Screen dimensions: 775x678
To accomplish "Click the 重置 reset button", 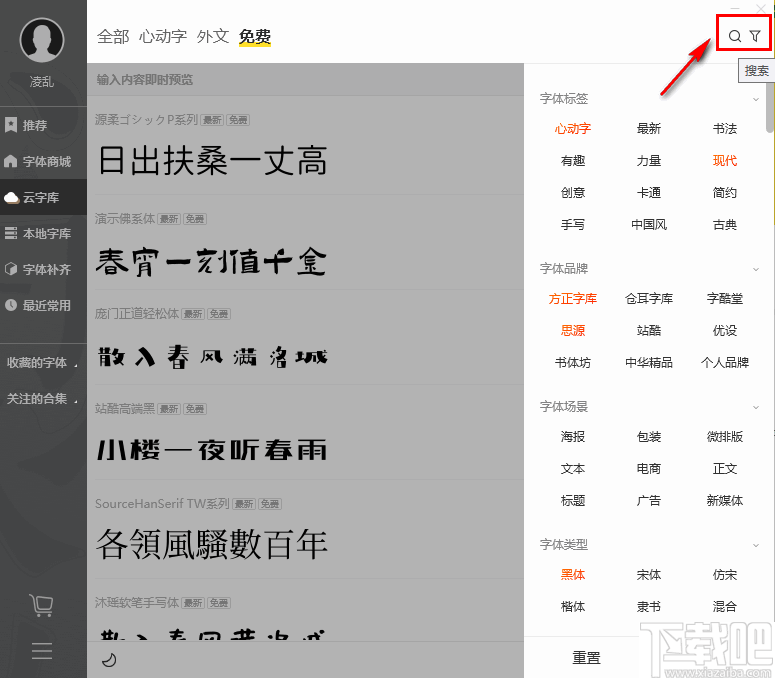I will pyautogui.click(x=586, y=658).
